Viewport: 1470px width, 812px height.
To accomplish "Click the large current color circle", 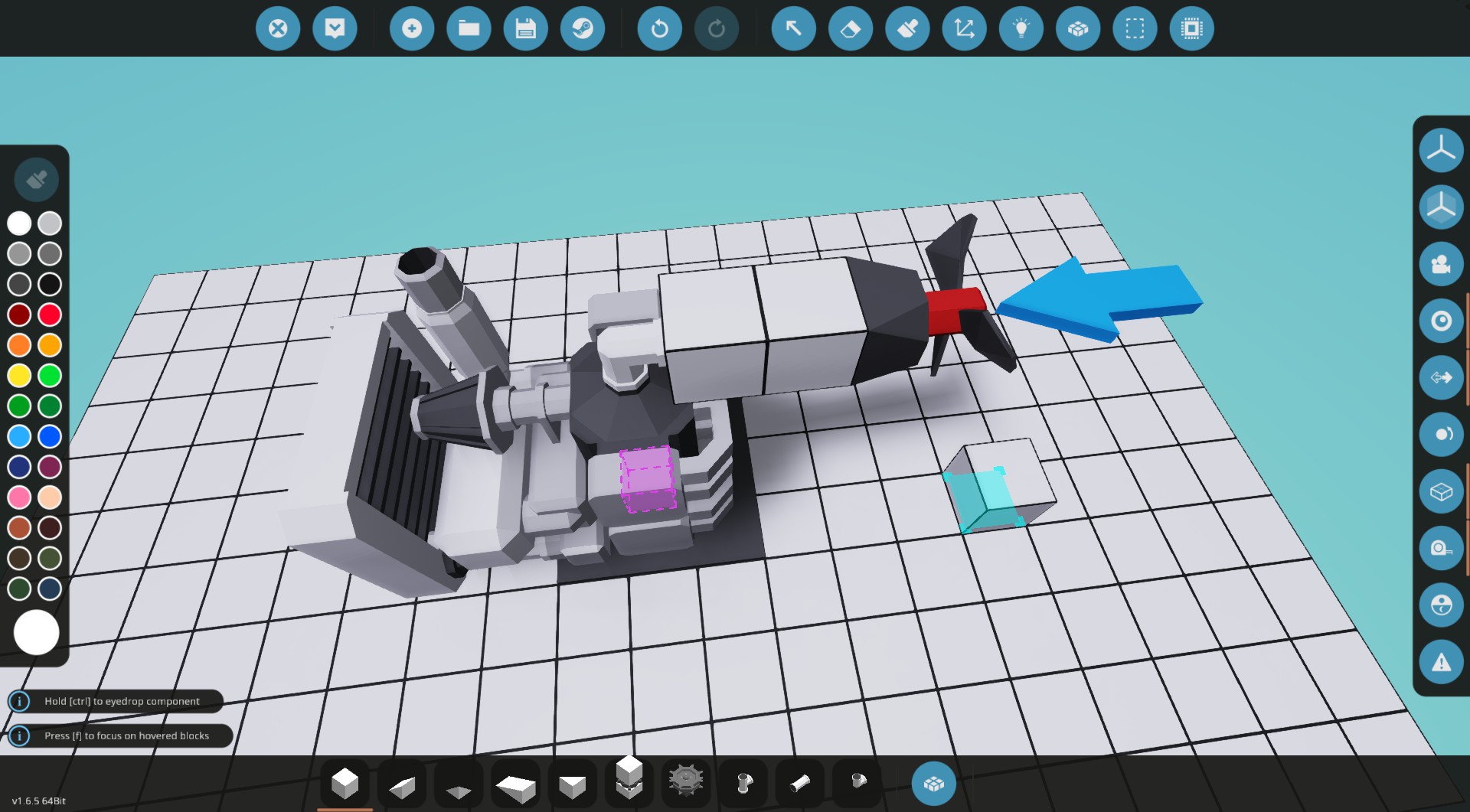I will 36,632.
